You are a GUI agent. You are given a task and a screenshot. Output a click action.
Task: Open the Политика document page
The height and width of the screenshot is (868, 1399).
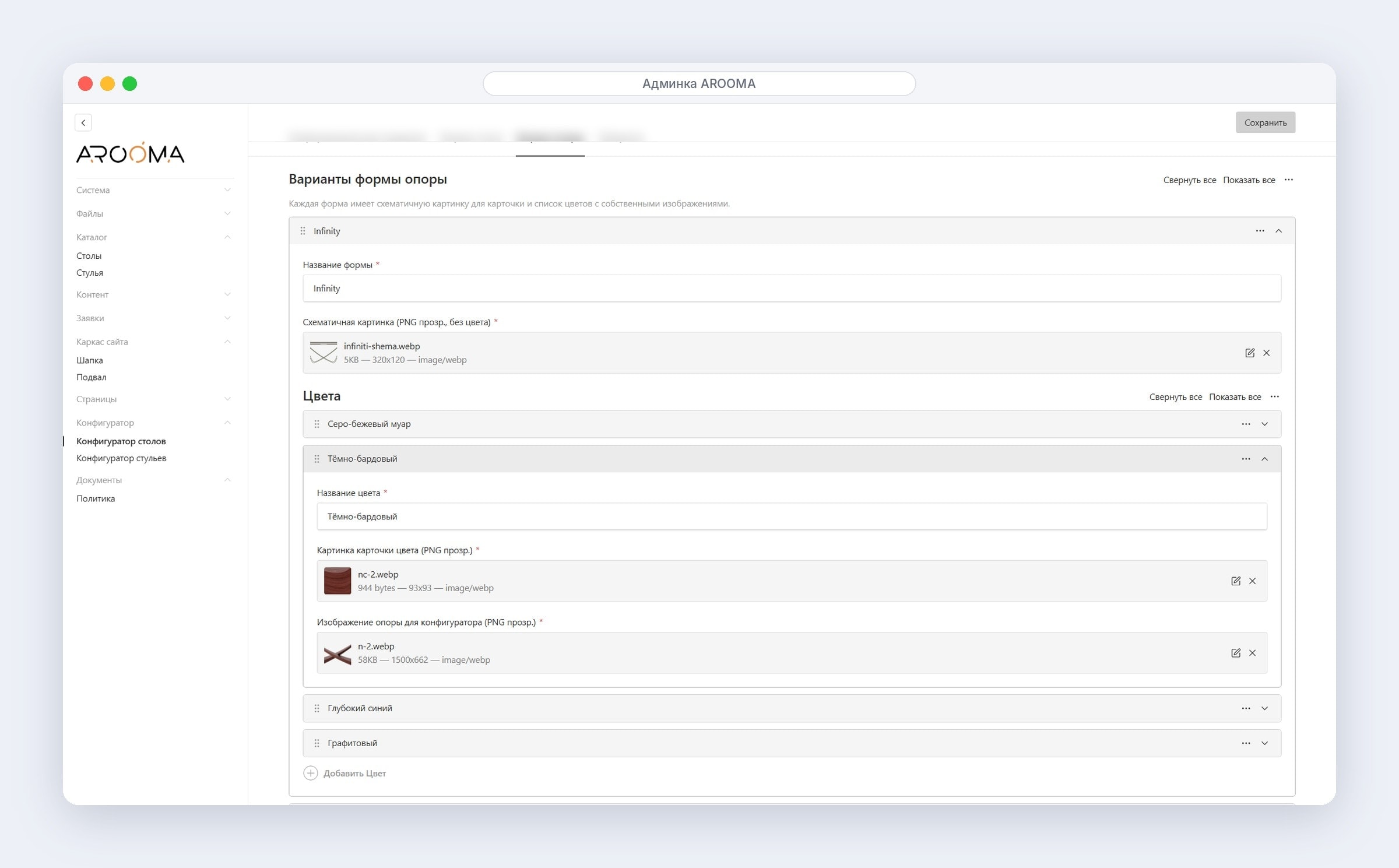pos(96,498)
